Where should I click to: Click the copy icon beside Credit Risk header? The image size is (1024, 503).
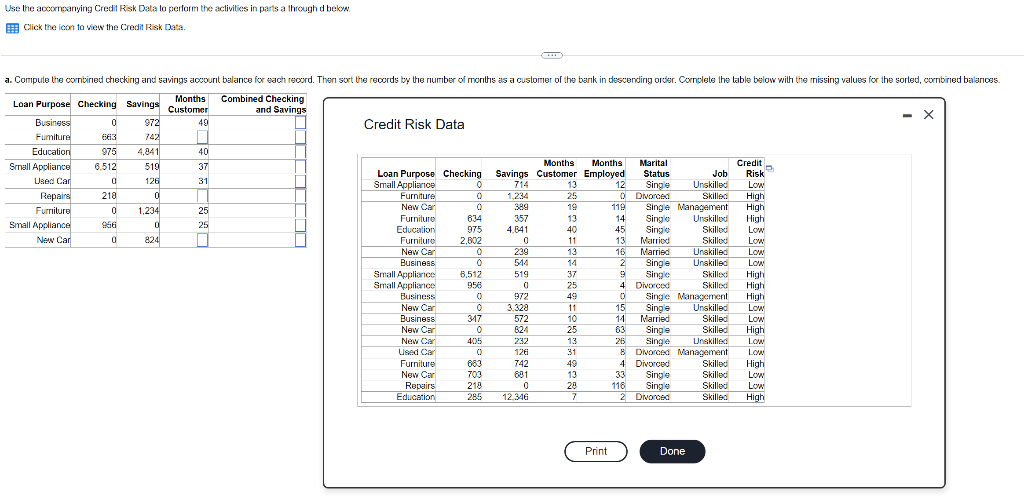770,170
